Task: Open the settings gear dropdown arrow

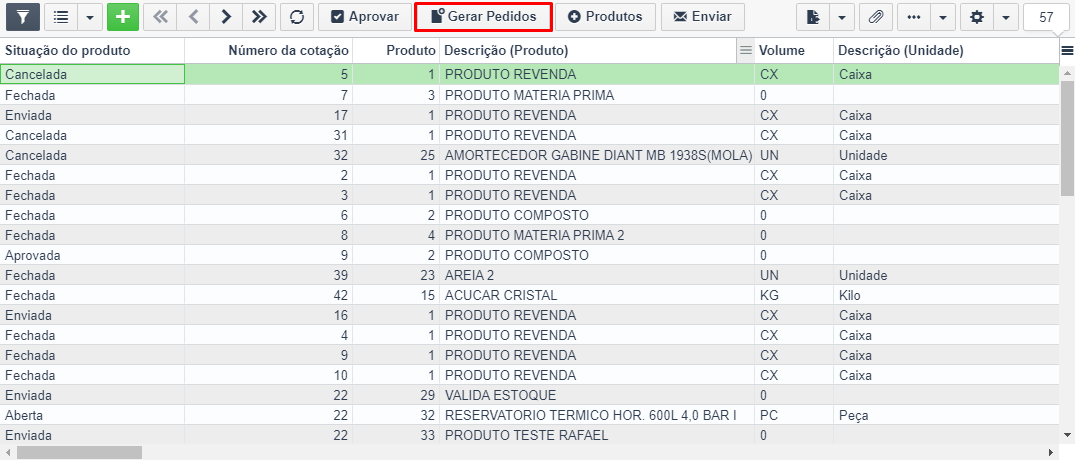Action: [1005, 17]
